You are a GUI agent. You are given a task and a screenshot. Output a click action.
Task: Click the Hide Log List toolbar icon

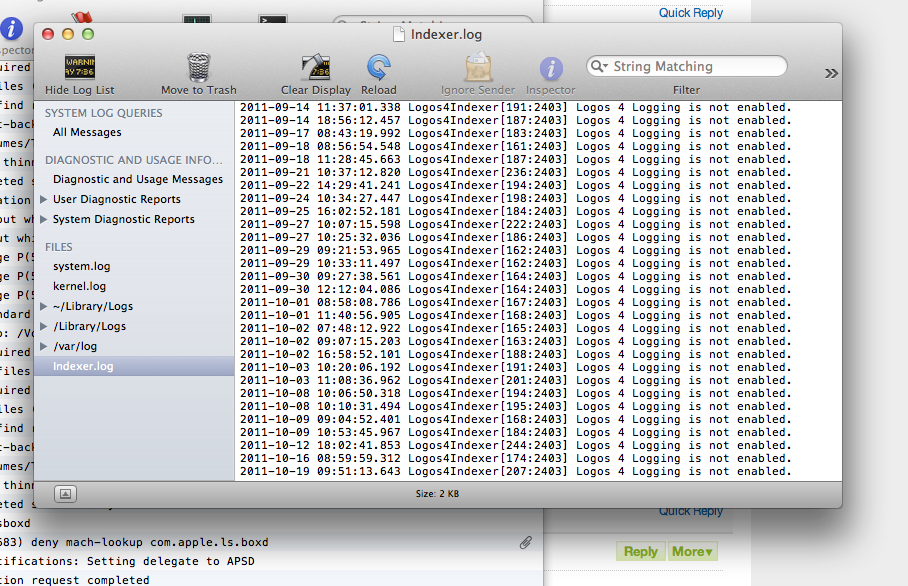click(80, 67)
